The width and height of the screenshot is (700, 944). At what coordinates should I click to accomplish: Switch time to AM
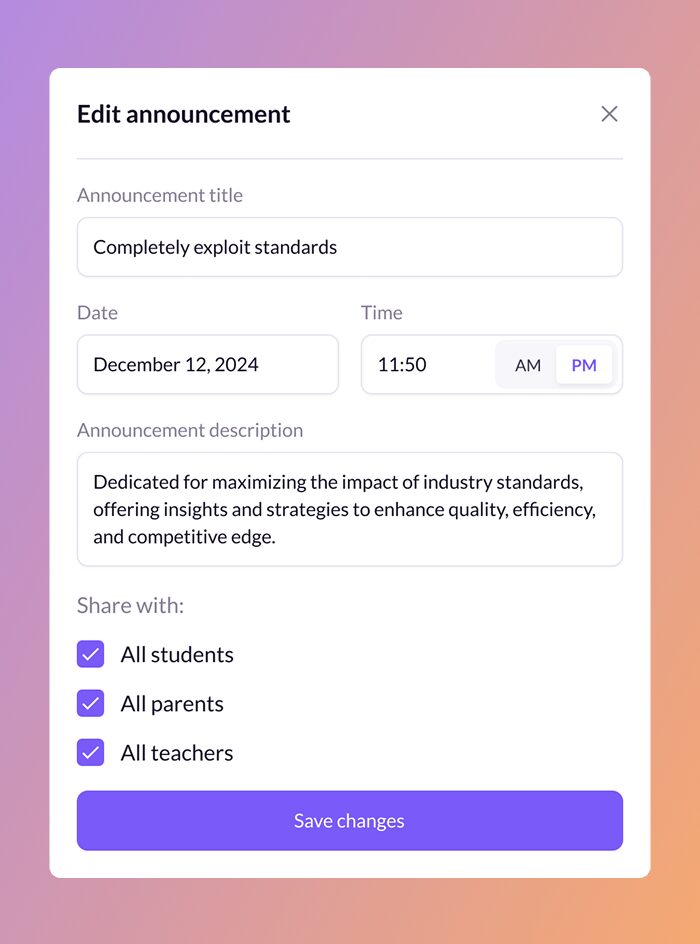coord(527,365)
